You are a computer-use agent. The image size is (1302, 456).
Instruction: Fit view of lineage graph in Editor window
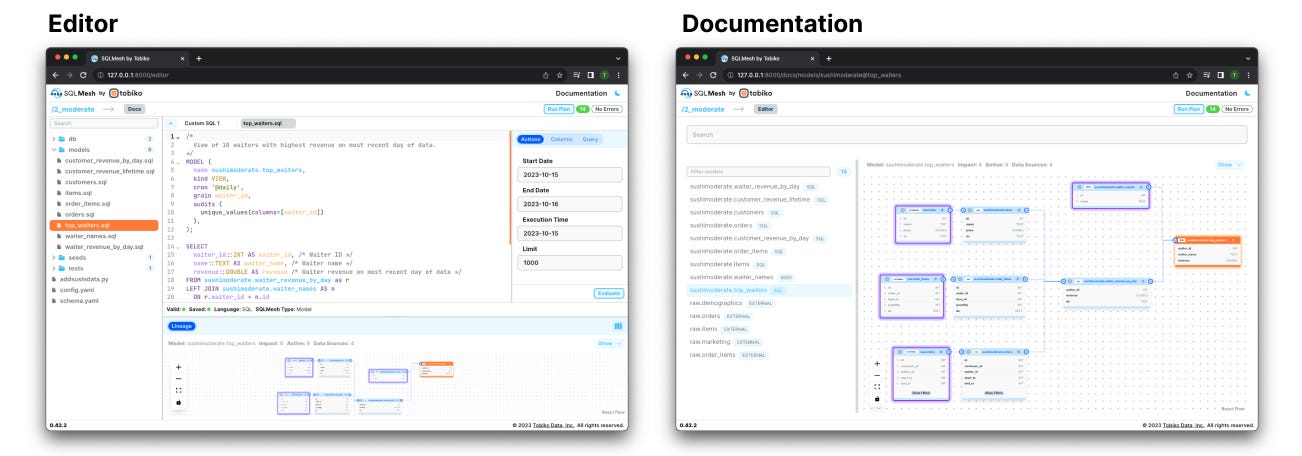tap(179, 390)
